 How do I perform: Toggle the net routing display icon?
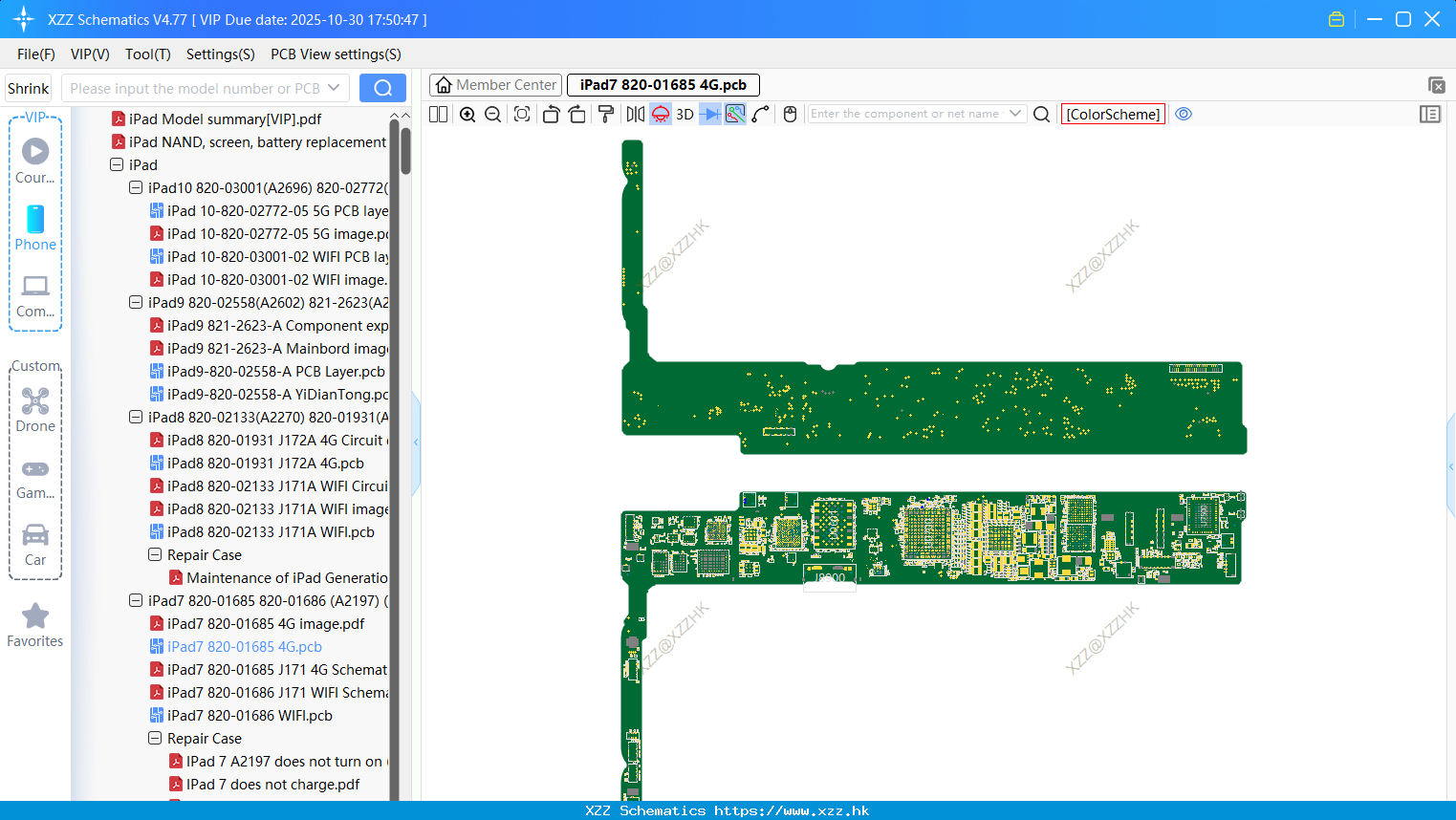(x=735, y=114)
